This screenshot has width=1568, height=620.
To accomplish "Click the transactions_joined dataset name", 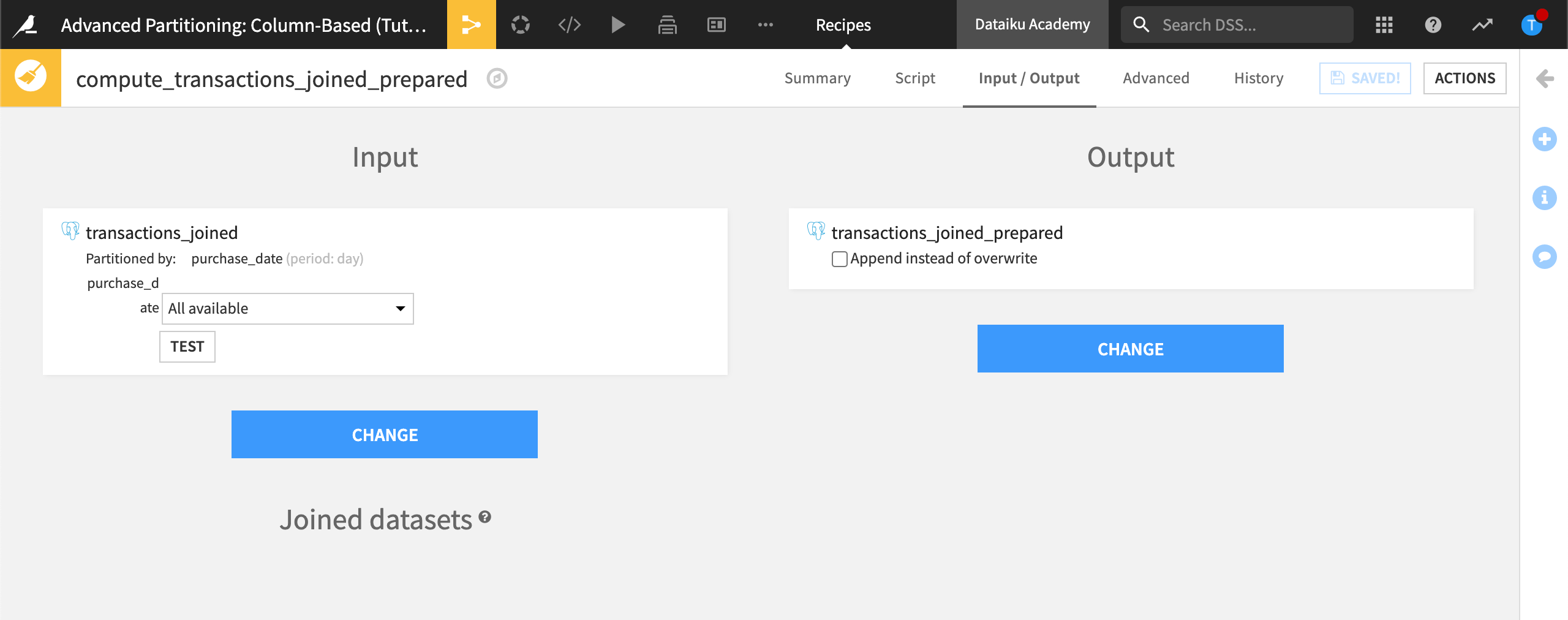I will click(162, 232).
